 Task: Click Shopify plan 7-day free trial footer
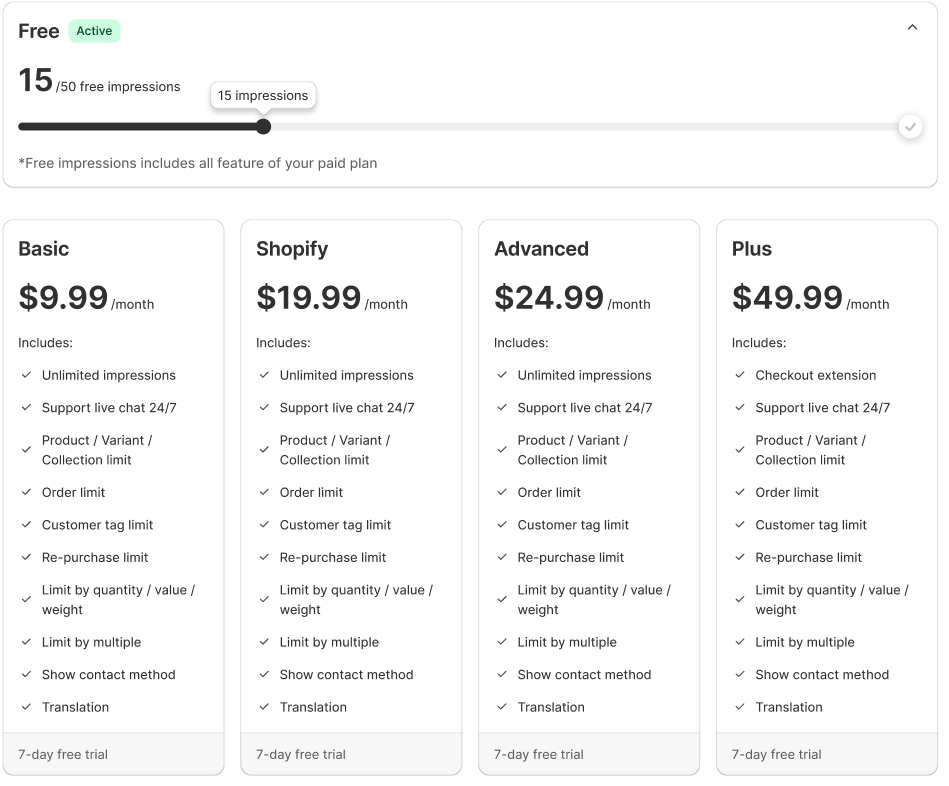point(351,754)
